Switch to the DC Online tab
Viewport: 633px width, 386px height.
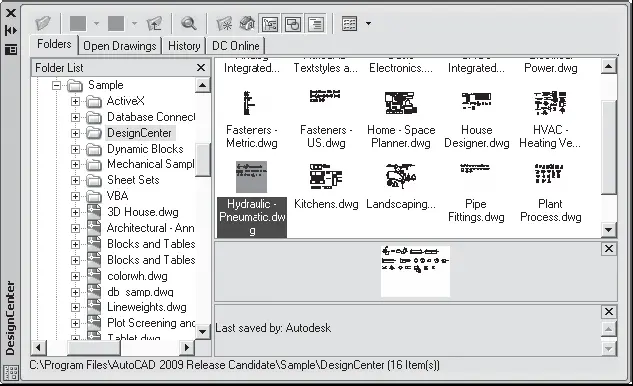[x=236, y=46]
